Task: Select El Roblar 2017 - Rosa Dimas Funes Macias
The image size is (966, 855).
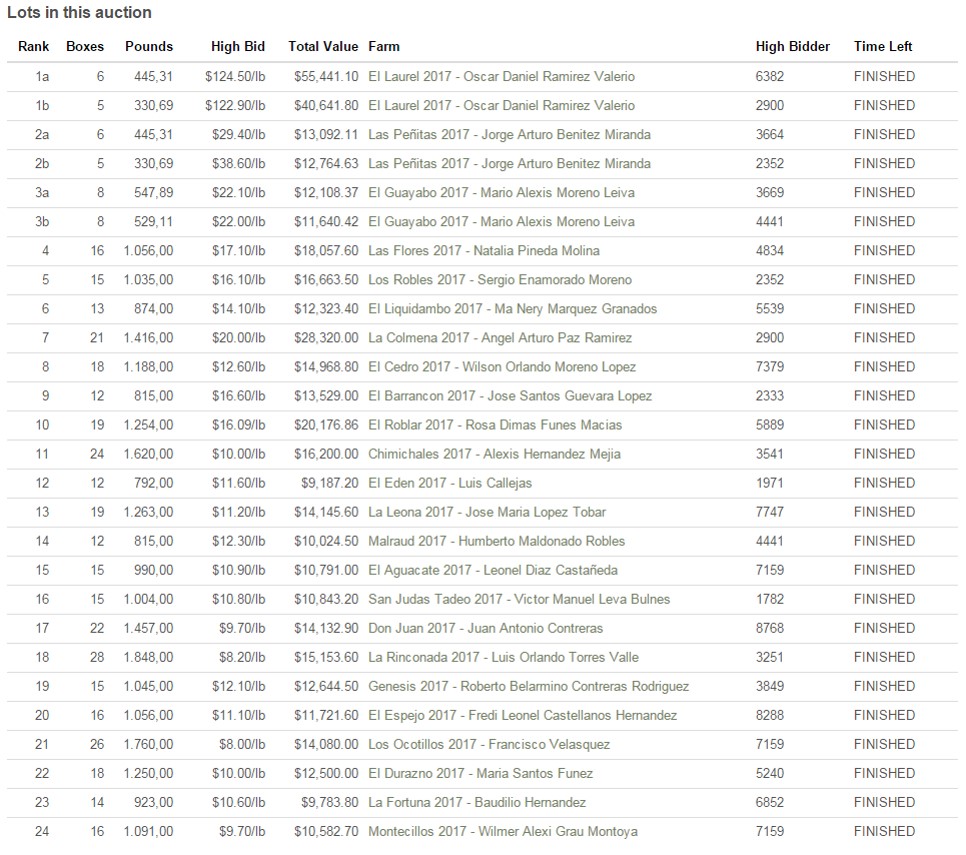Action: (495, 424)
